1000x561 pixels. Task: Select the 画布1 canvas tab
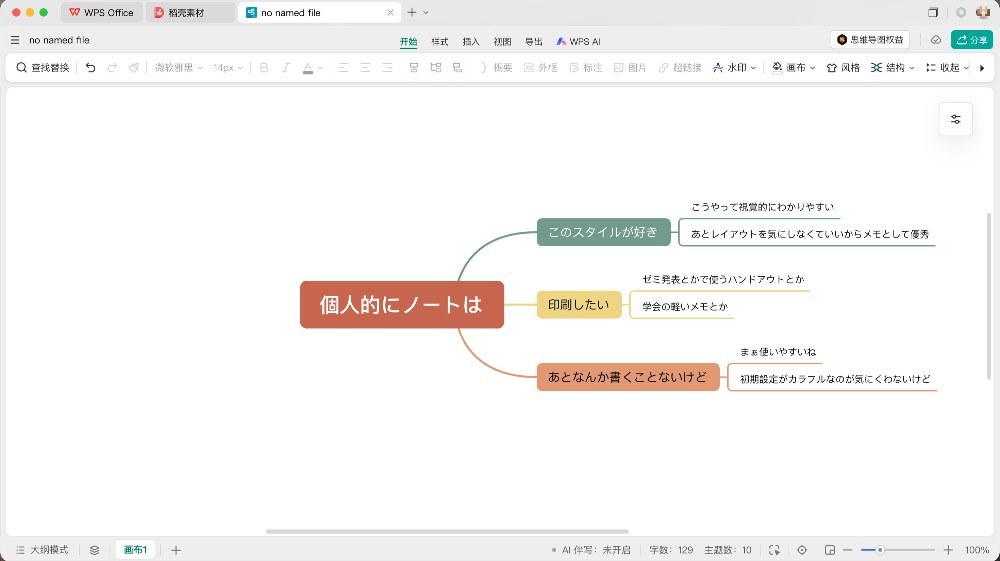[135, 550]
